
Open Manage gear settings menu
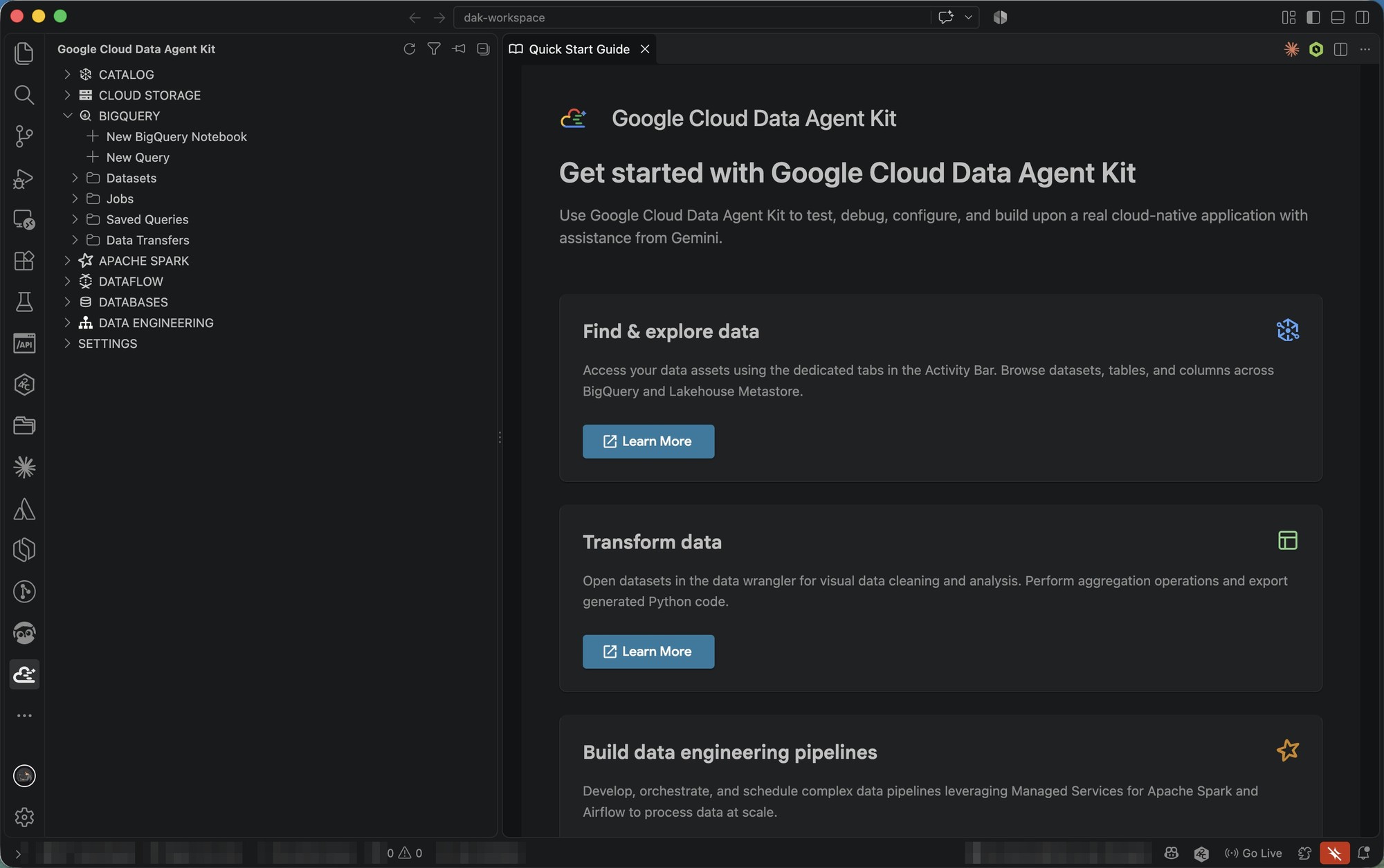24,818
